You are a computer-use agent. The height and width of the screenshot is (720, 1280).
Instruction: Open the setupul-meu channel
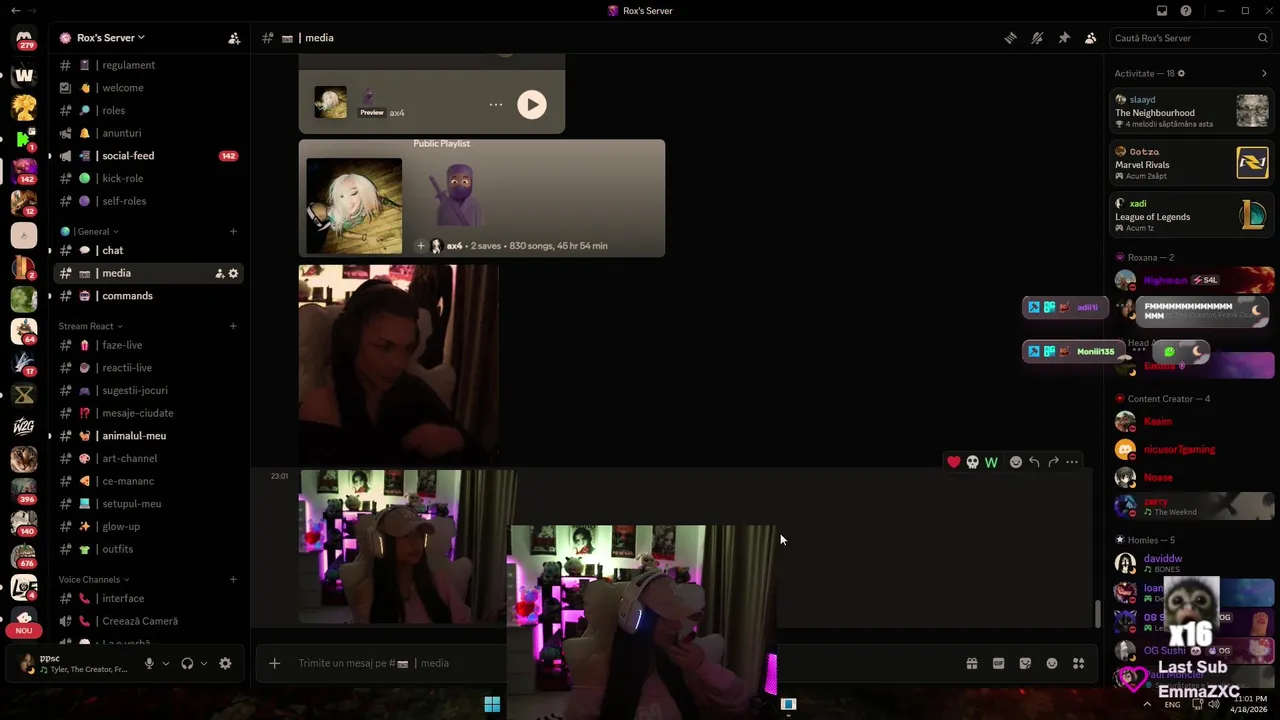pos(148,504)
